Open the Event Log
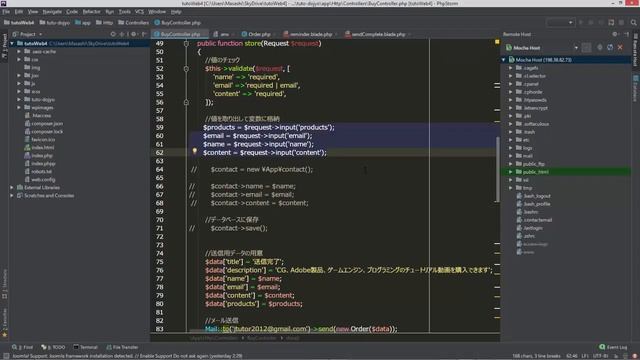The image size is (640, 360). point(613,347)
